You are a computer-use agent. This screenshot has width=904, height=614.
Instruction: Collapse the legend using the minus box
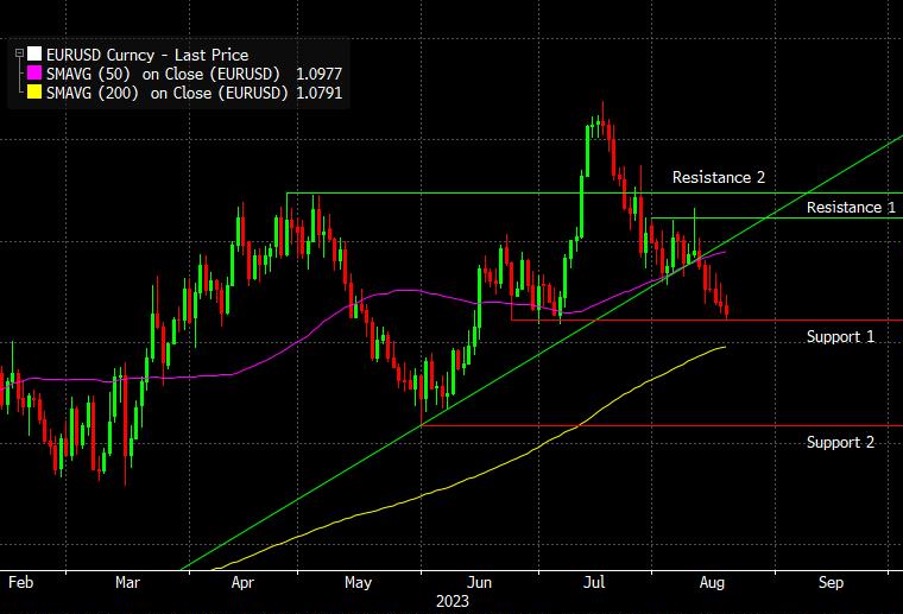point(19,53)
